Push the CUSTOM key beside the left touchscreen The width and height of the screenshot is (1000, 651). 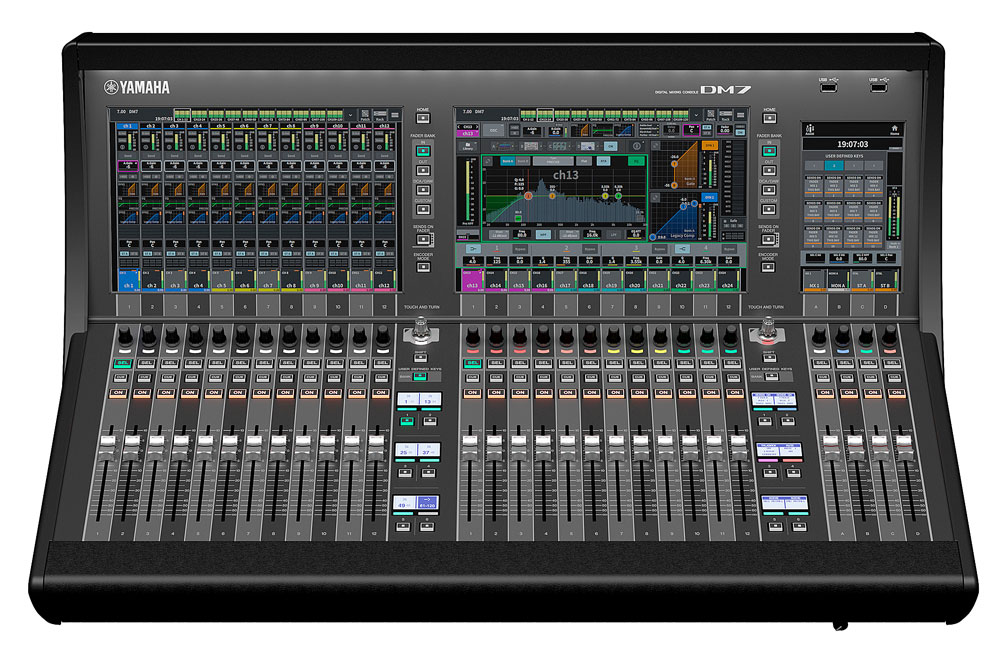[423, 209]
